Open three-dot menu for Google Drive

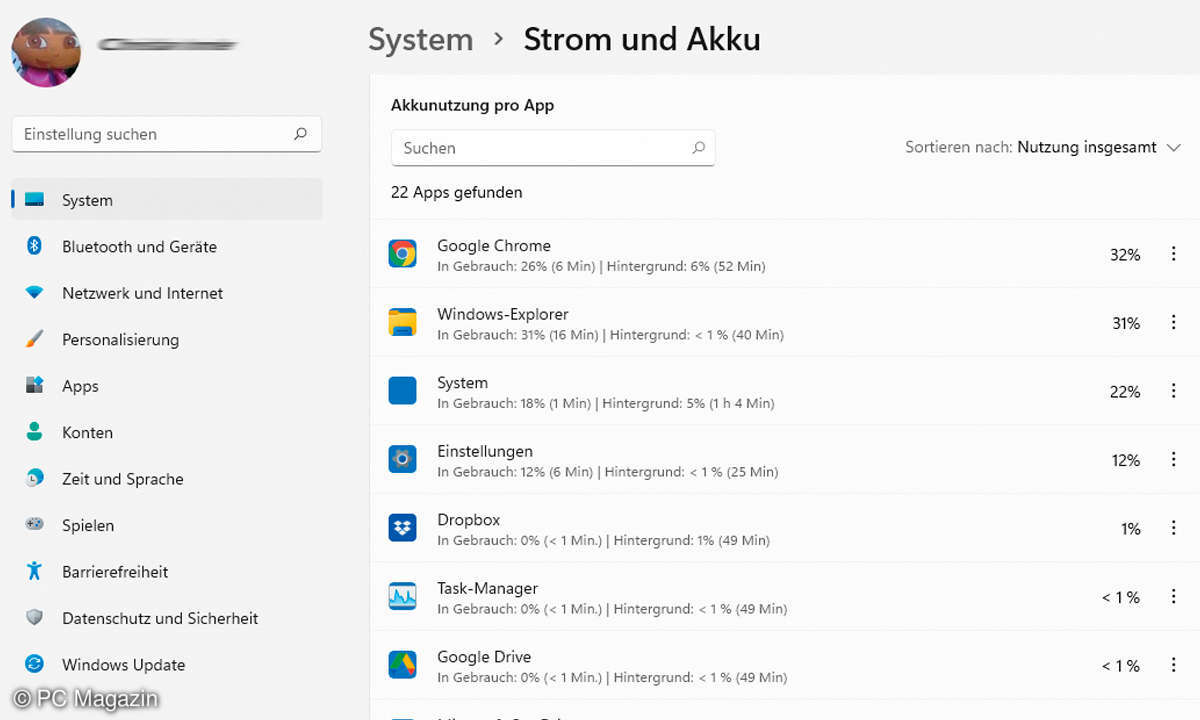pos(1173,665)
